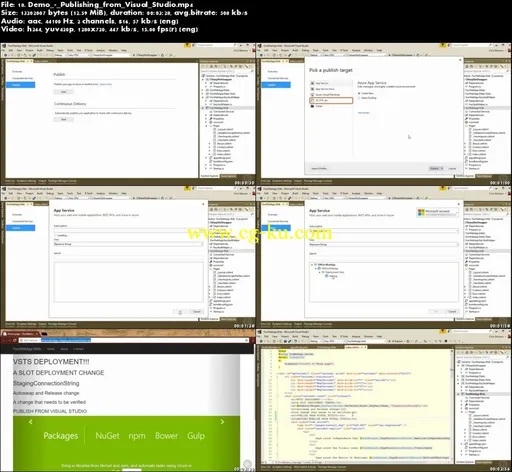The height and width of the screenshot is (472, 512).
Task: Expand resource group root node in App Service results tree
Action: pos(312,265)
